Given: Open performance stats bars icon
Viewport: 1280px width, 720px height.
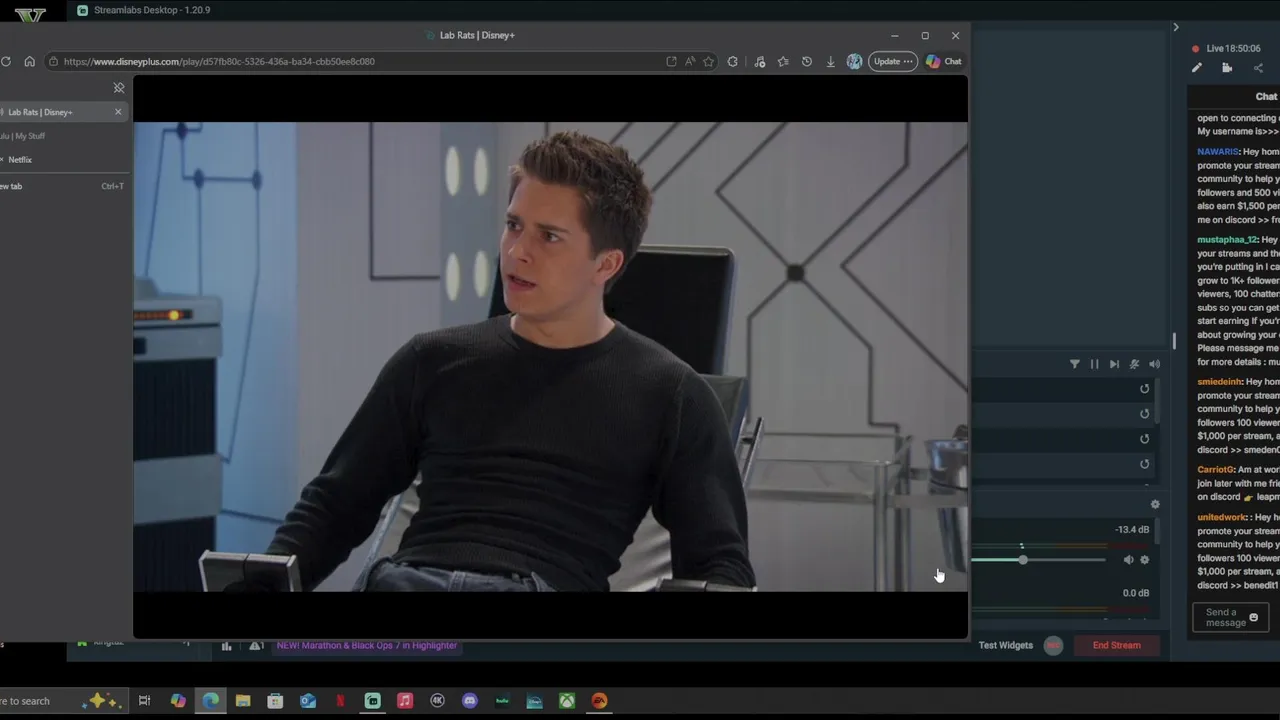Looking at the screenshot, I should point(226,646).
